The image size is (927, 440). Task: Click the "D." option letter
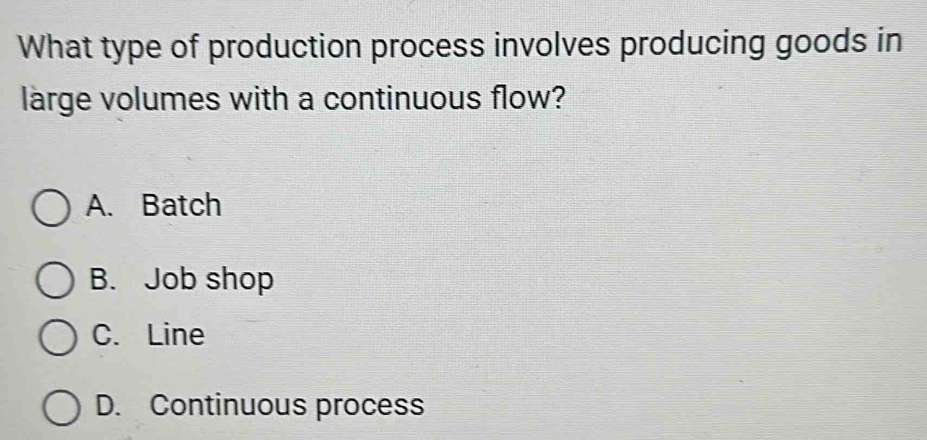(x=114, y=405)
